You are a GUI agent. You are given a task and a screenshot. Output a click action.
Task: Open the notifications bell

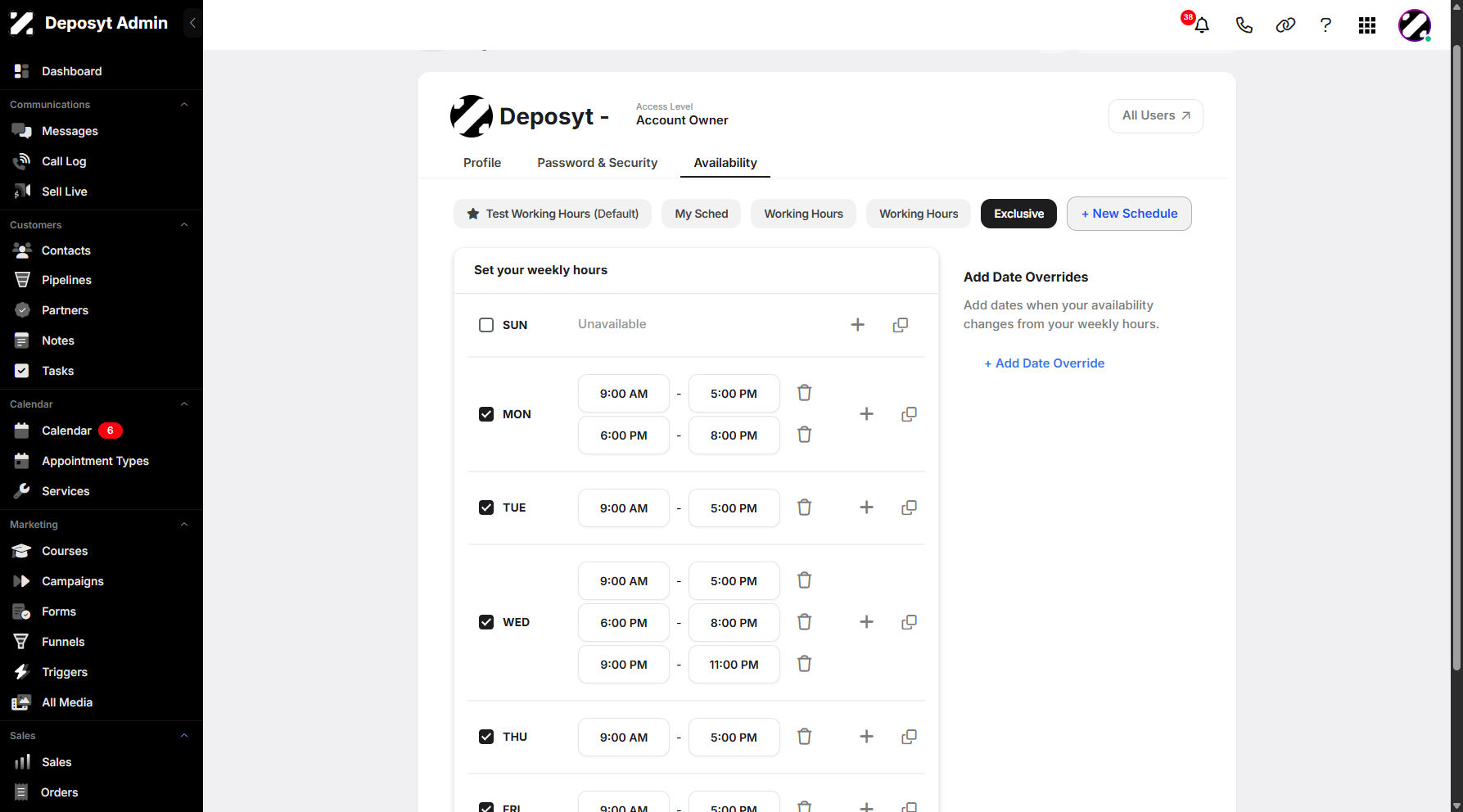1201,25
